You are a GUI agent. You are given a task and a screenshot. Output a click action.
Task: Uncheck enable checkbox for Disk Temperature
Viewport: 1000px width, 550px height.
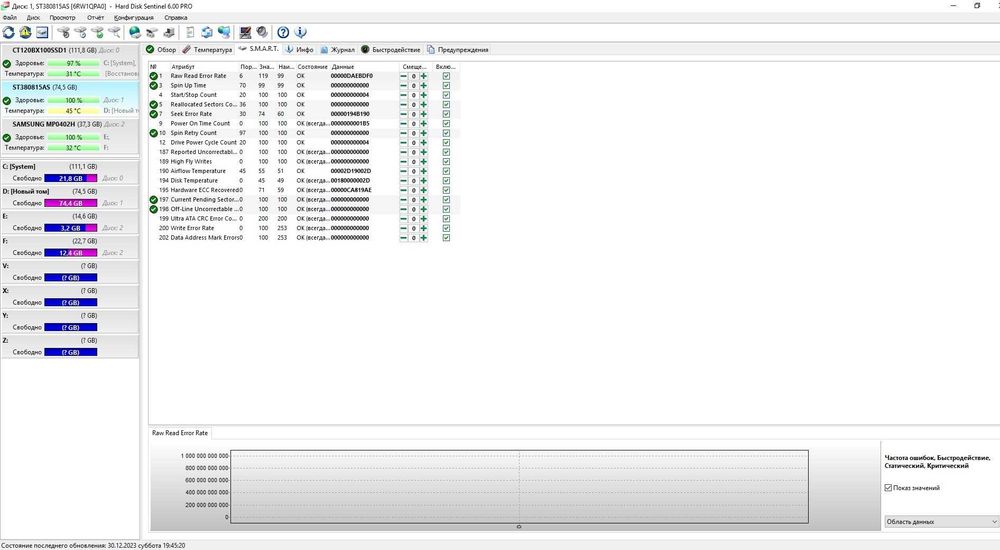[x=446, y=181]
